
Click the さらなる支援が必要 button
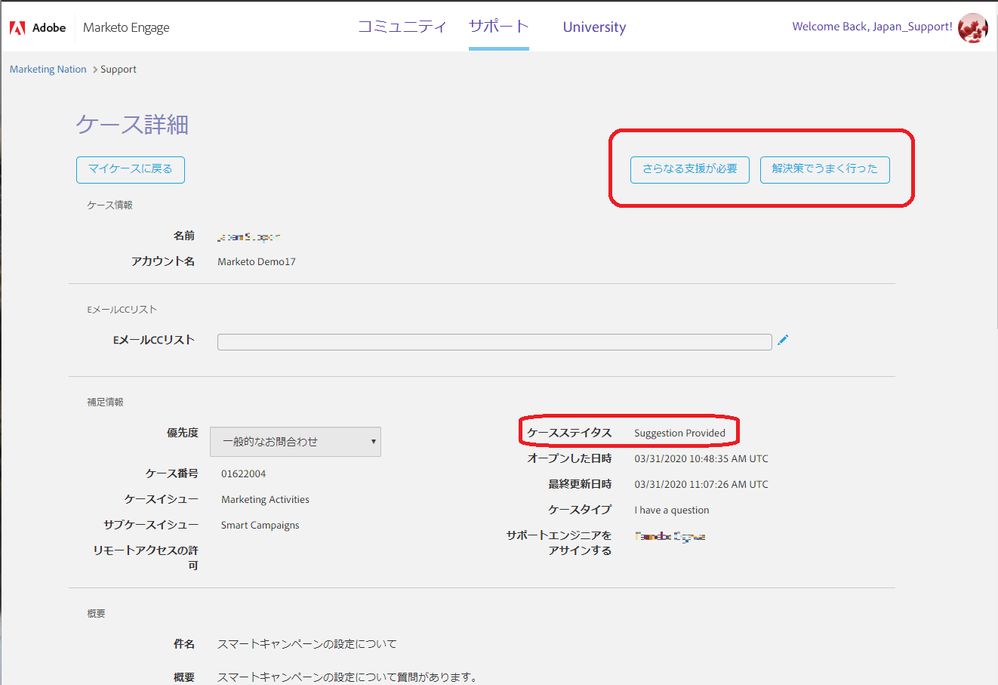click(x=690, y=170)
